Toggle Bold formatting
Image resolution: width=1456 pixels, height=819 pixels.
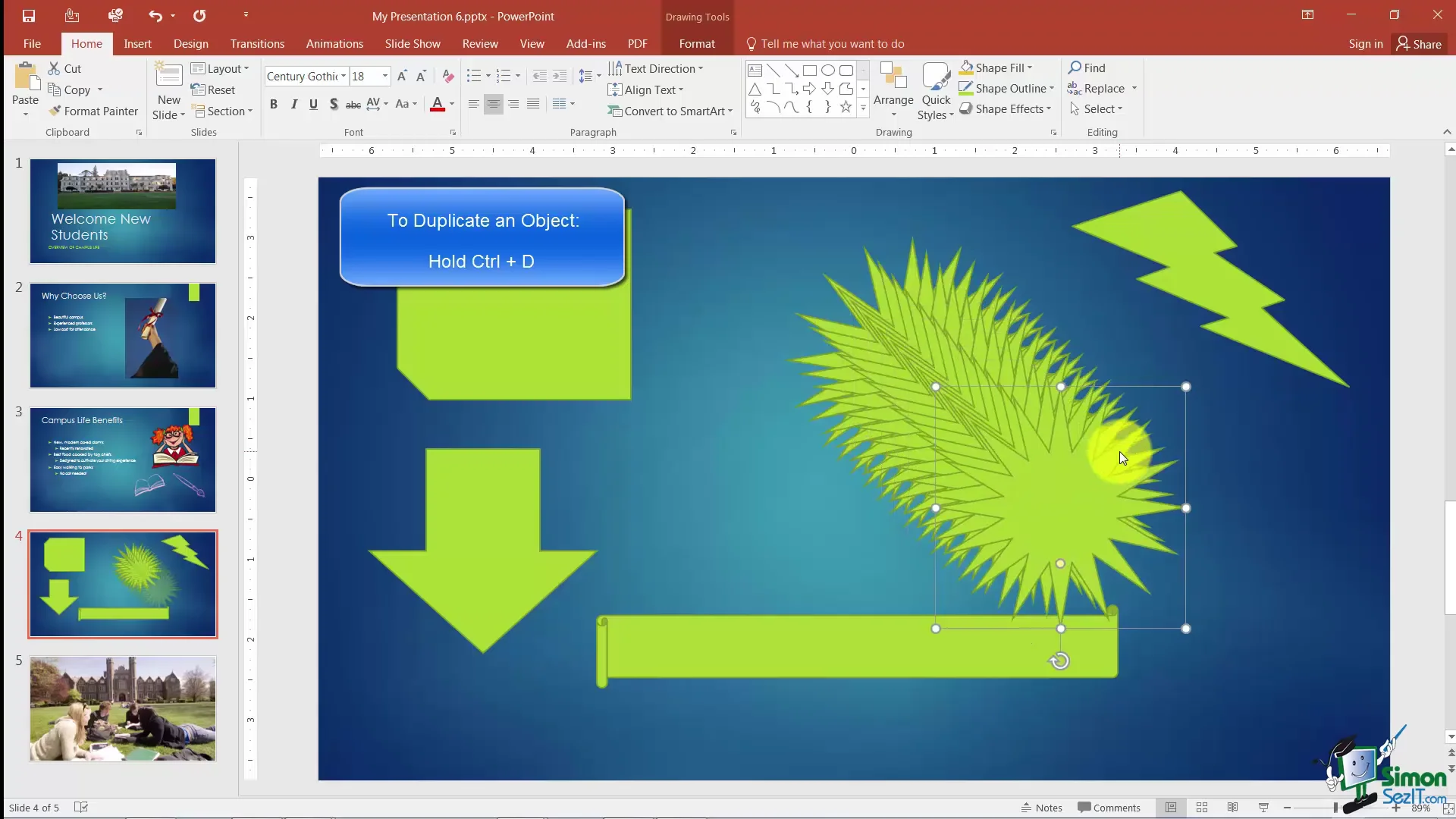[x=274, y=104]
